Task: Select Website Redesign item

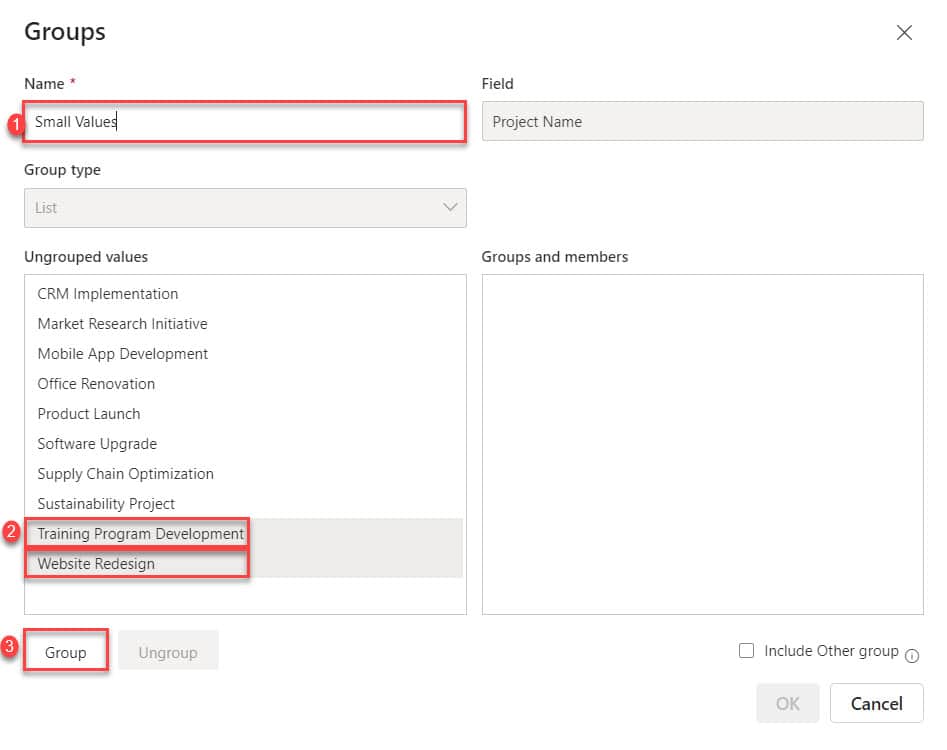Action: (x=243, y=563)
